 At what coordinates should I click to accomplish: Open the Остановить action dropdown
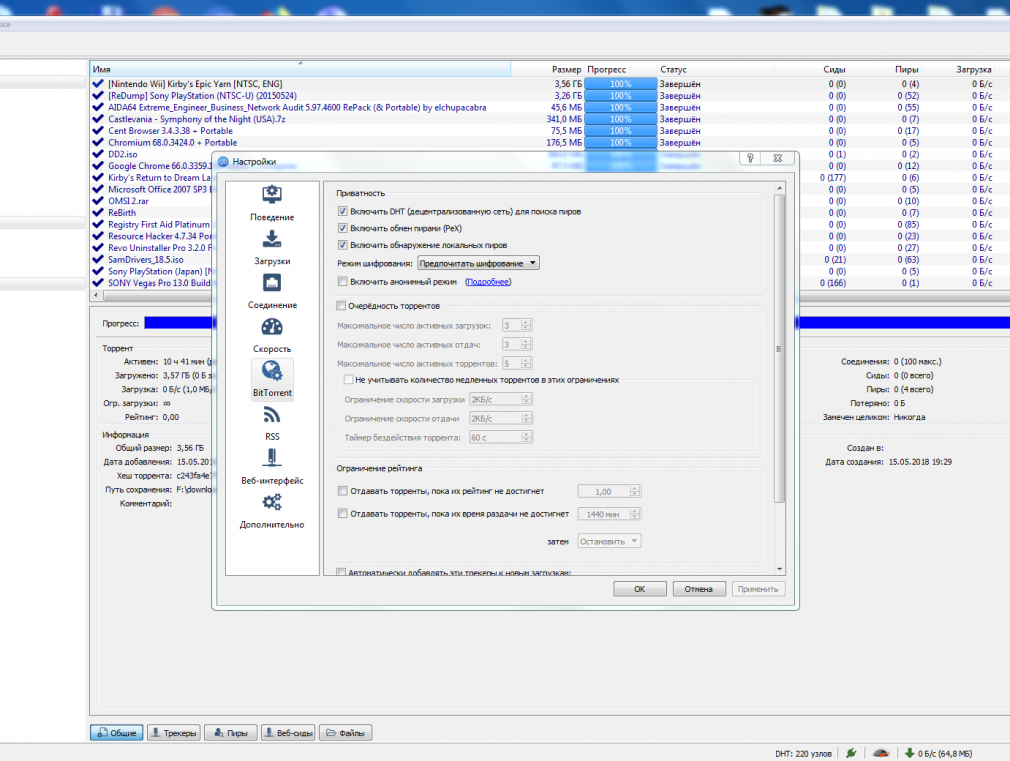tap(609, 541)
